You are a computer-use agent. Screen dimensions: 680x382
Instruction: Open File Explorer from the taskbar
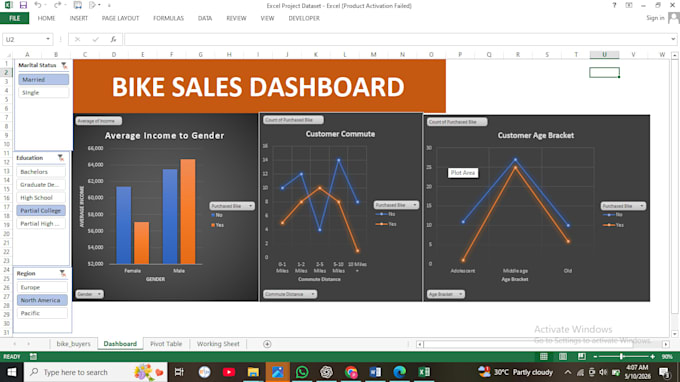click(253, 372)
